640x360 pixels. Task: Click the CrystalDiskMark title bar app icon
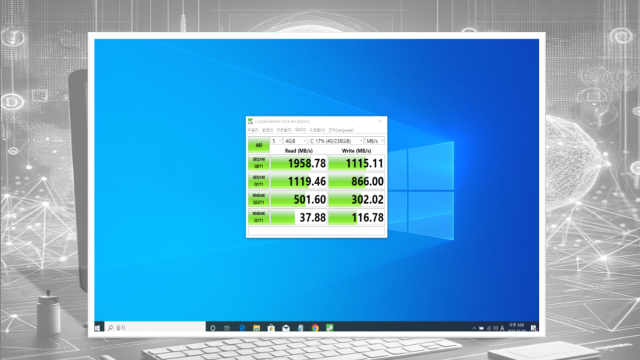click(x=250, y=121)
